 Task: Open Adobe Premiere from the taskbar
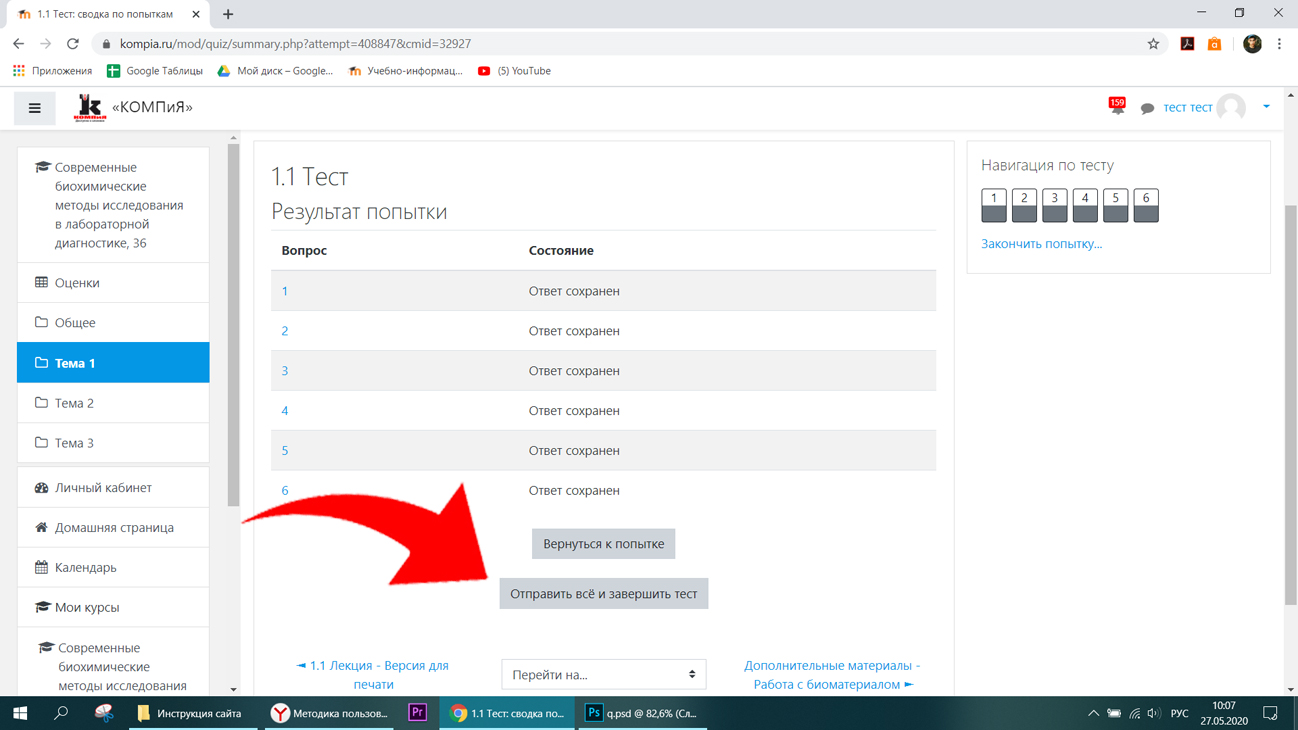pos(418,713)
